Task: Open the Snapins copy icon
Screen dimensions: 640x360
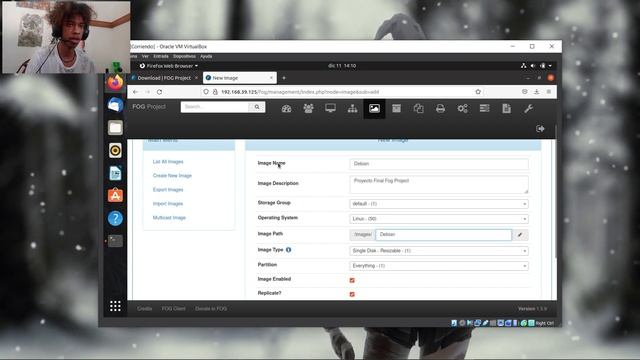Action: pyautogui.click(x=418, y=109)
